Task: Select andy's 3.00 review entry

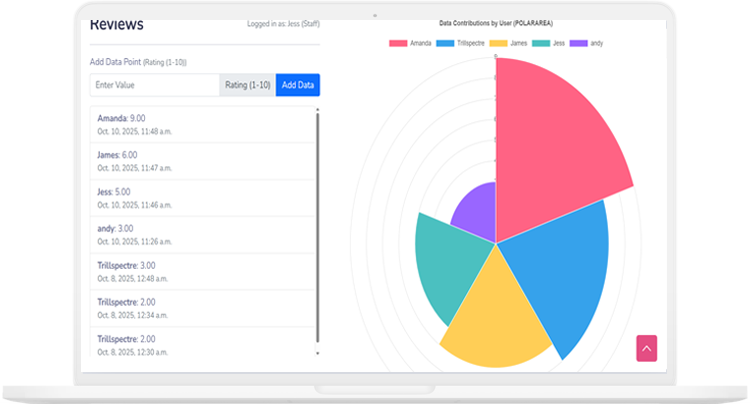Action: tap(200, 235)
